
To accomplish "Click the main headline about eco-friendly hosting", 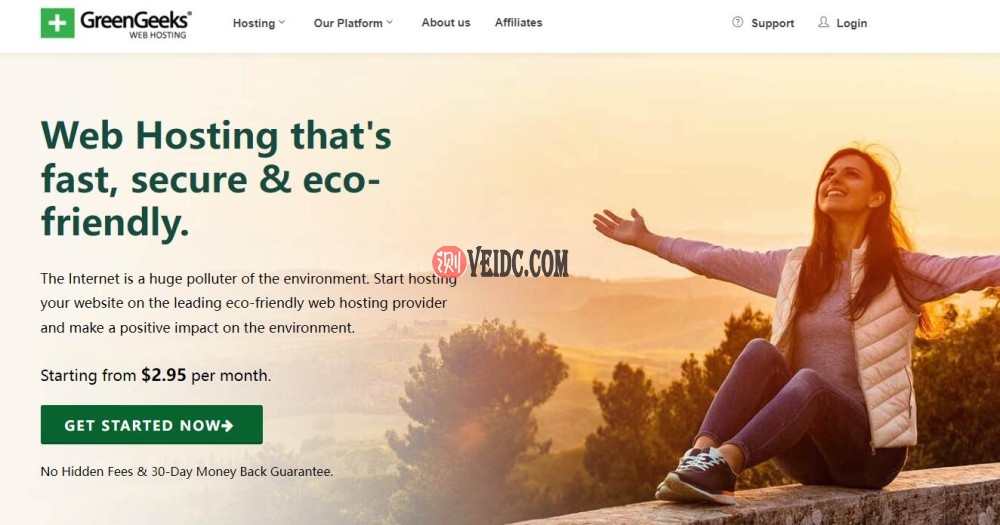I will [216, 179].
